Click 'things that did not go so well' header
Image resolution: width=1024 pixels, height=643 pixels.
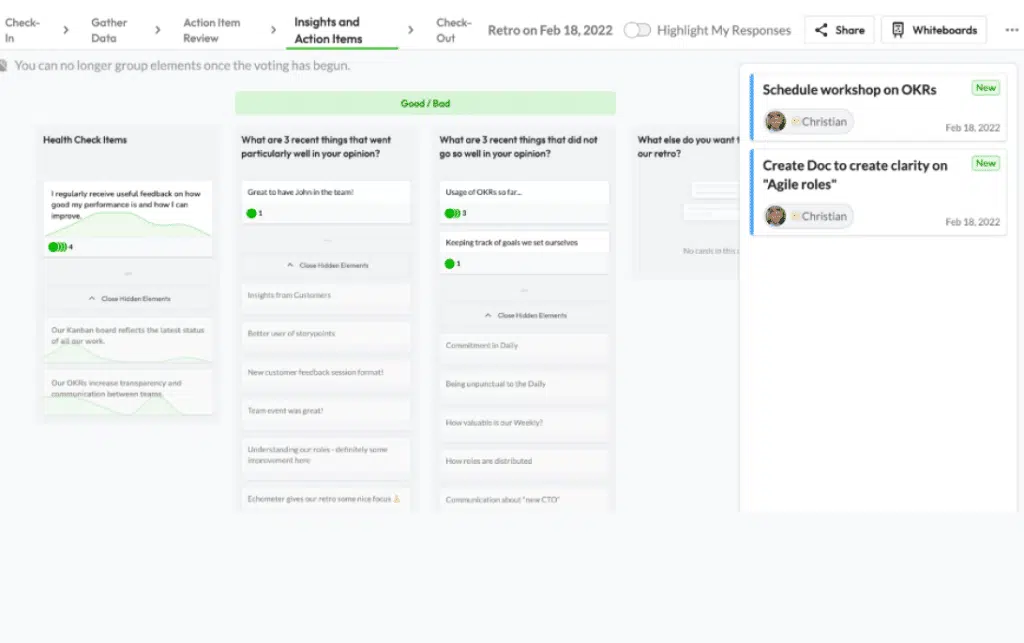click(519, 147)
